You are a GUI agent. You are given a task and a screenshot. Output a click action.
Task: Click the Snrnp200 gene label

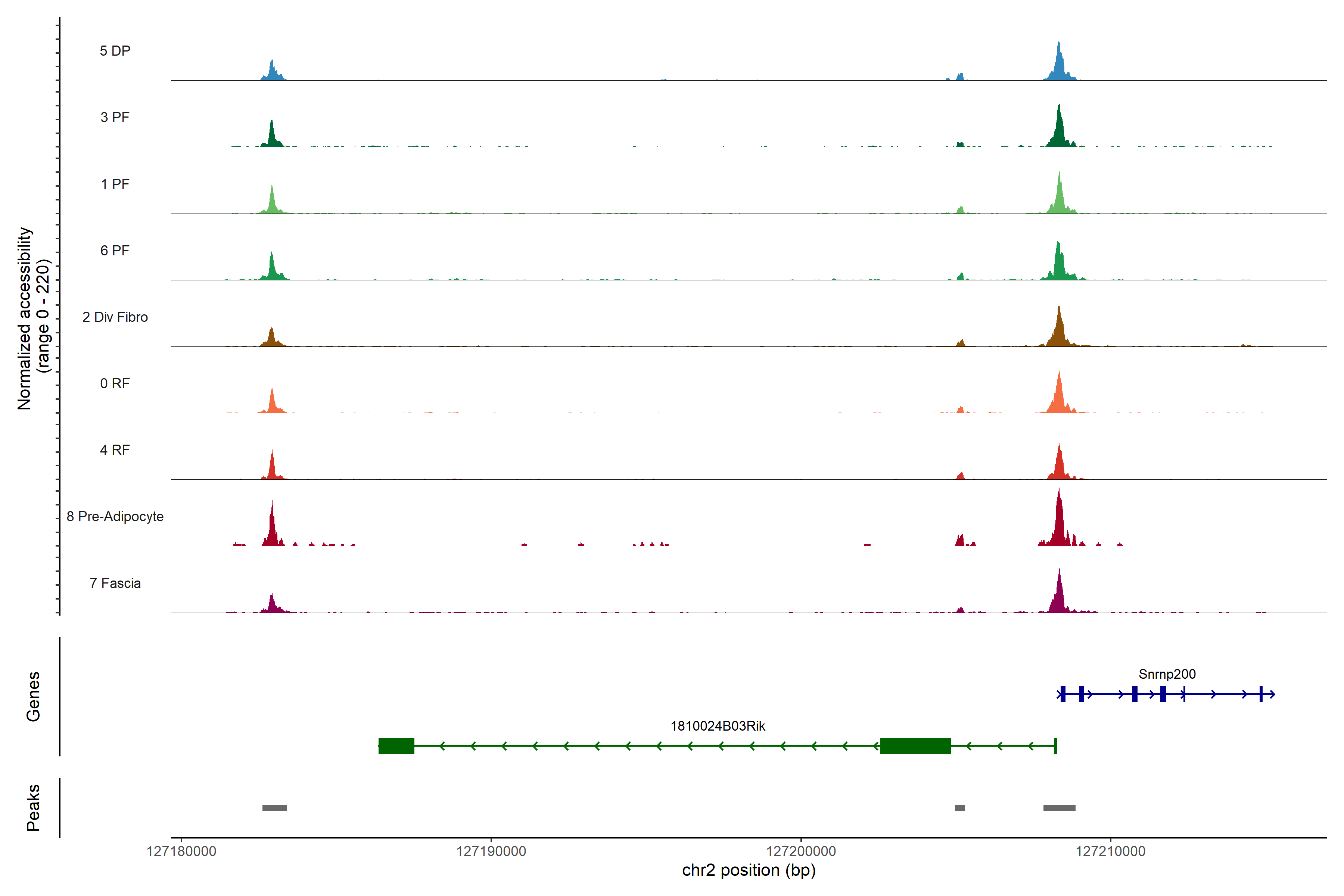coord(1167,674)
